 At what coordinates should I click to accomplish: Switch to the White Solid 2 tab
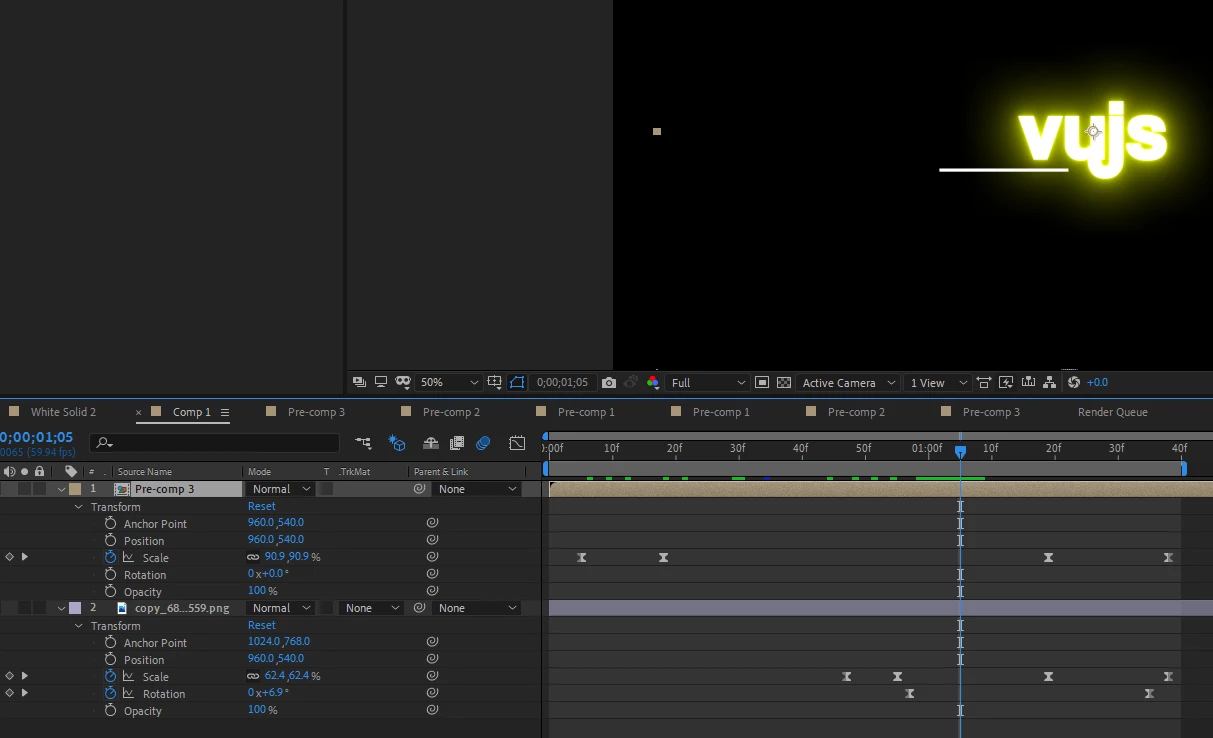coord(63,412)
